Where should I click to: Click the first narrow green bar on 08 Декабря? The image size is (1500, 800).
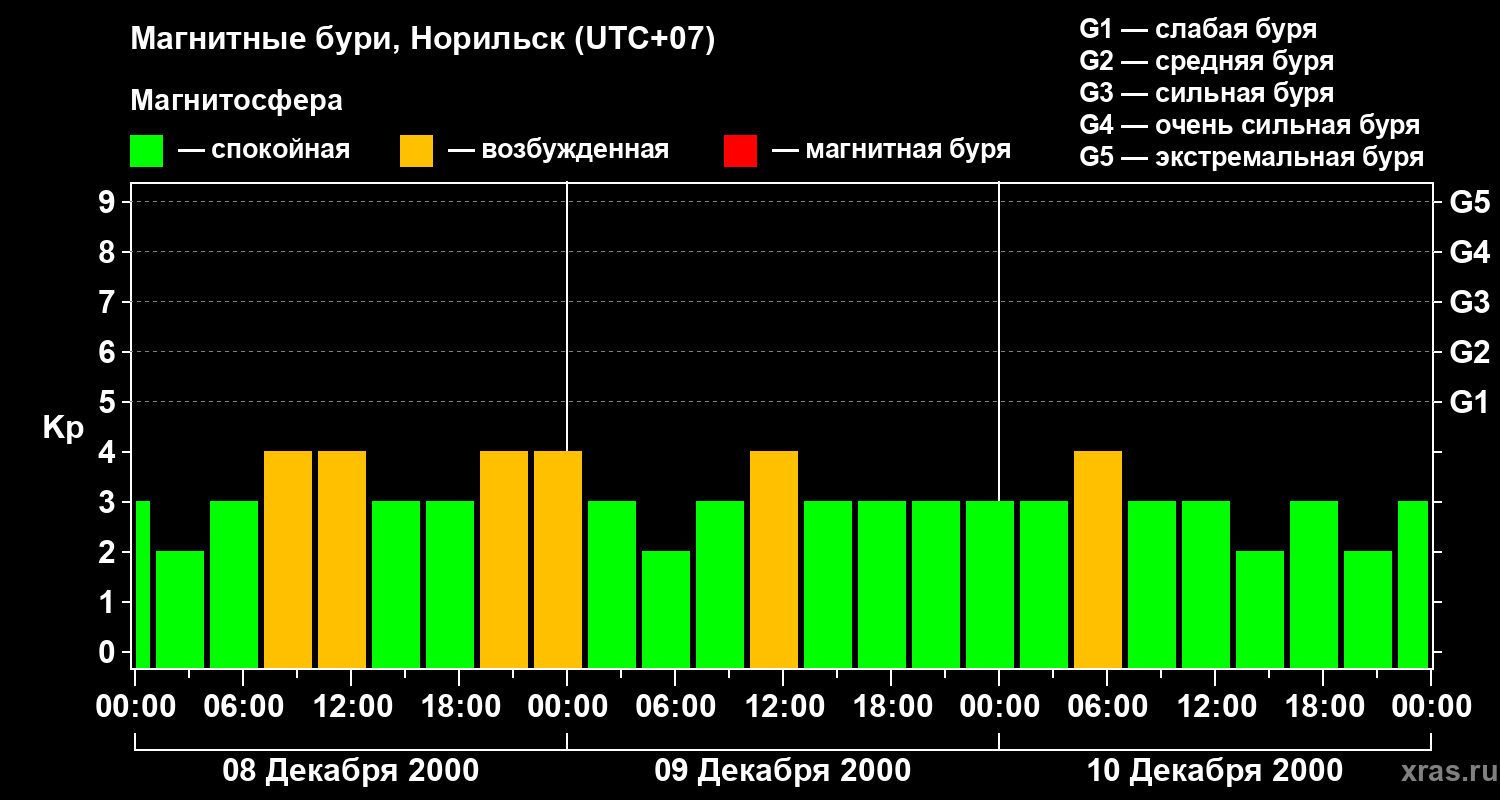[x=142, y=584]
